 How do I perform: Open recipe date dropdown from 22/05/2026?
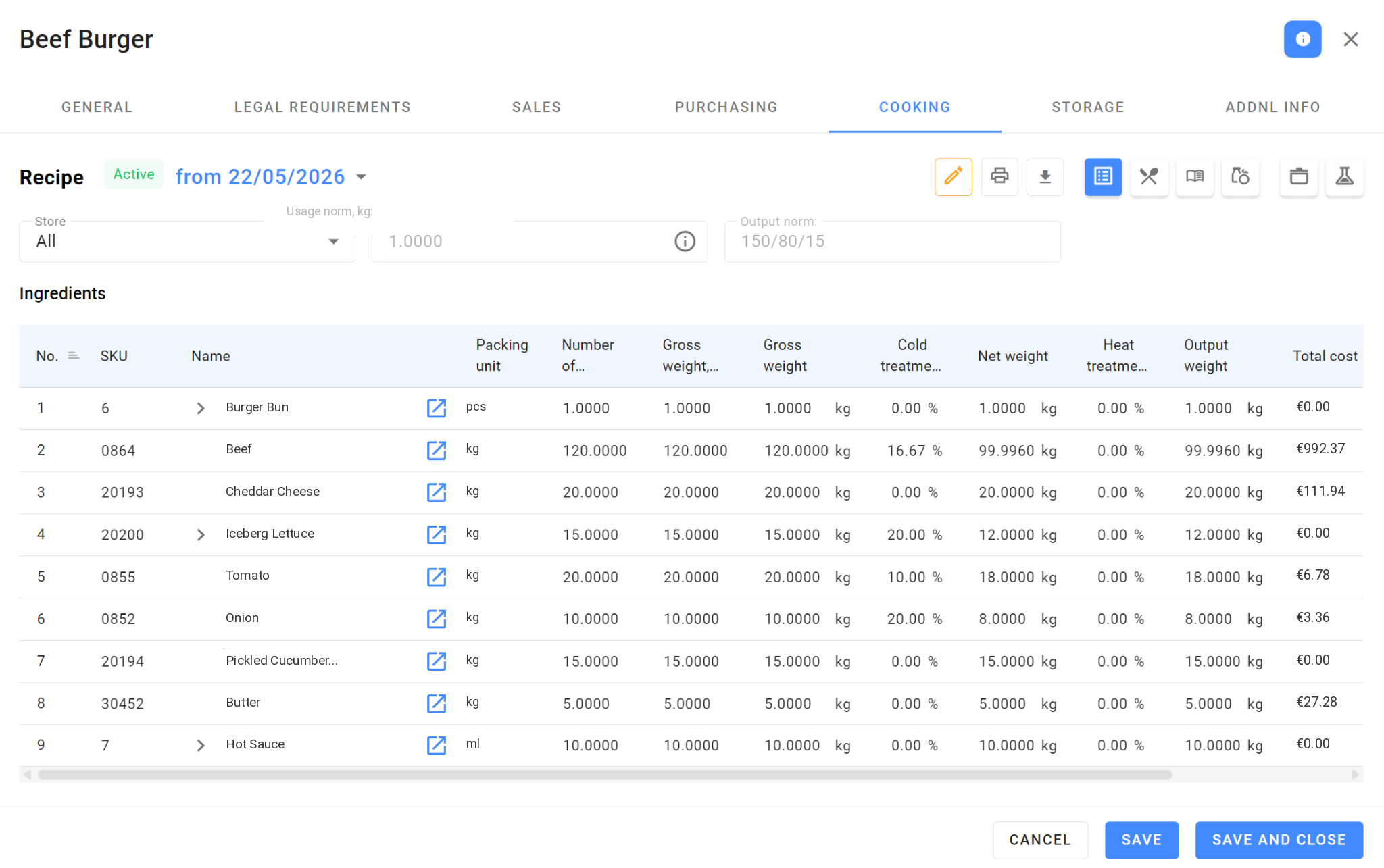(271, 177)
